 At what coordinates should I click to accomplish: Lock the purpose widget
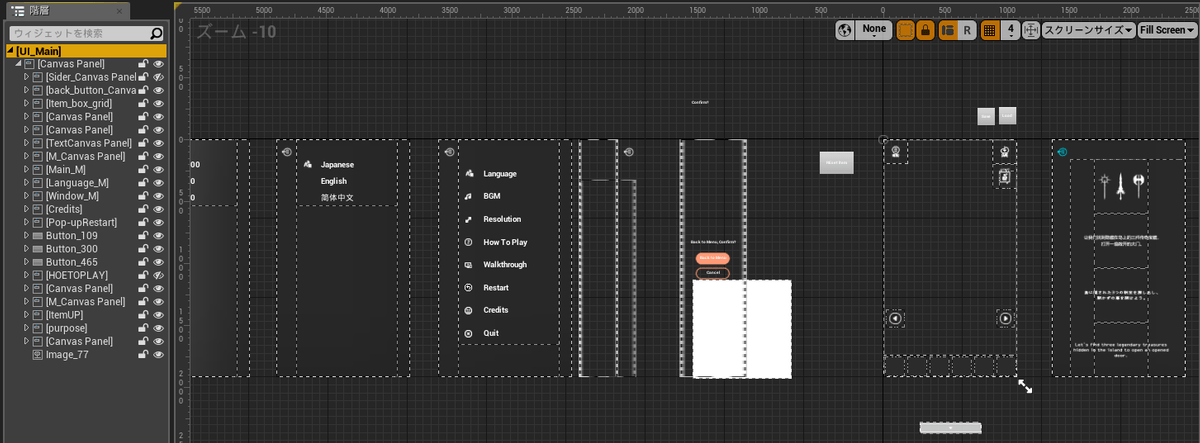pos(144,328)
